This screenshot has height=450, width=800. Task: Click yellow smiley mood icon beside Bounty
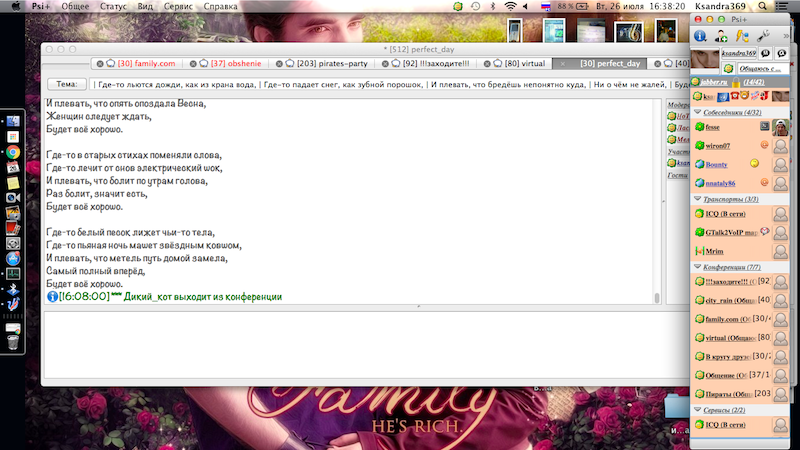pyautogui.click(x=754, y=163)
